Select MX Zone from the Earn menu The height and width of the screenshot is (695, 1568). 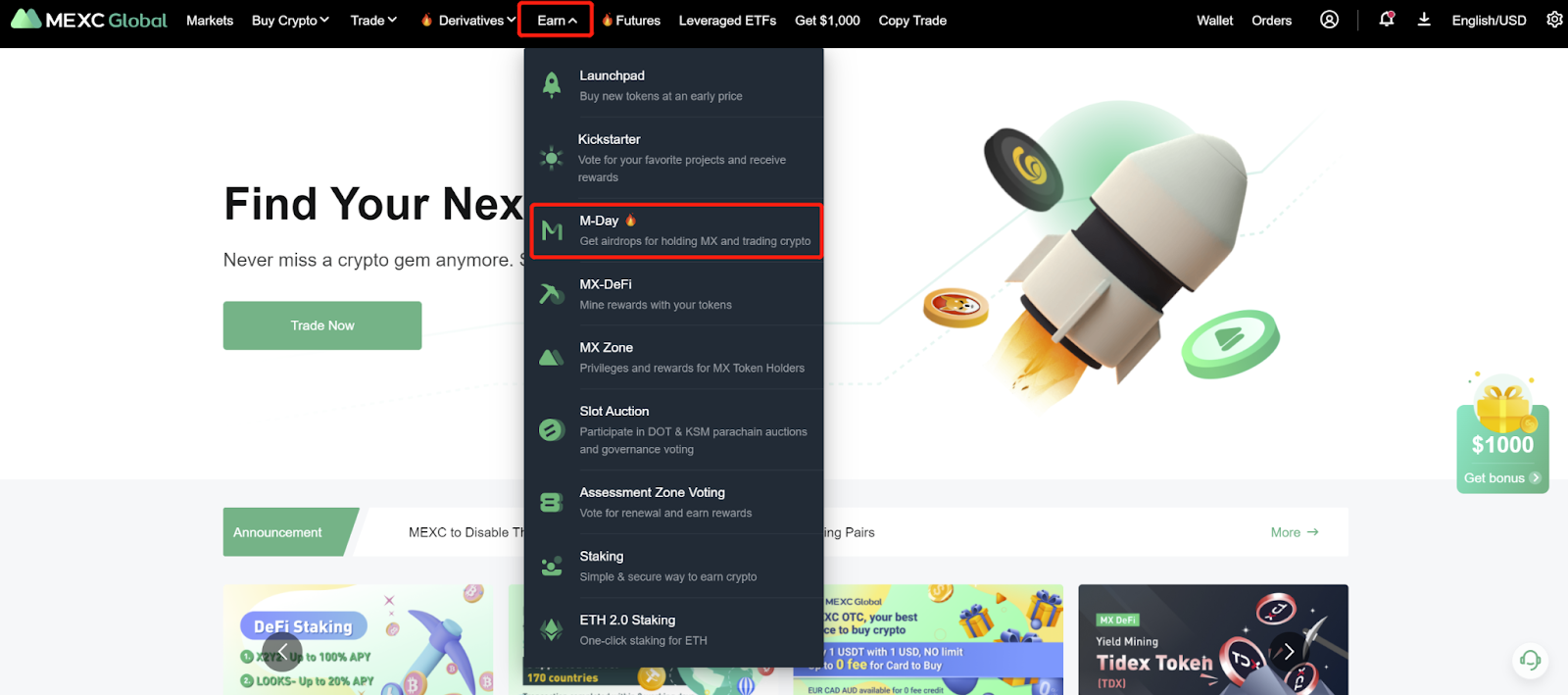pyautogui.click(x=673, y=358)
